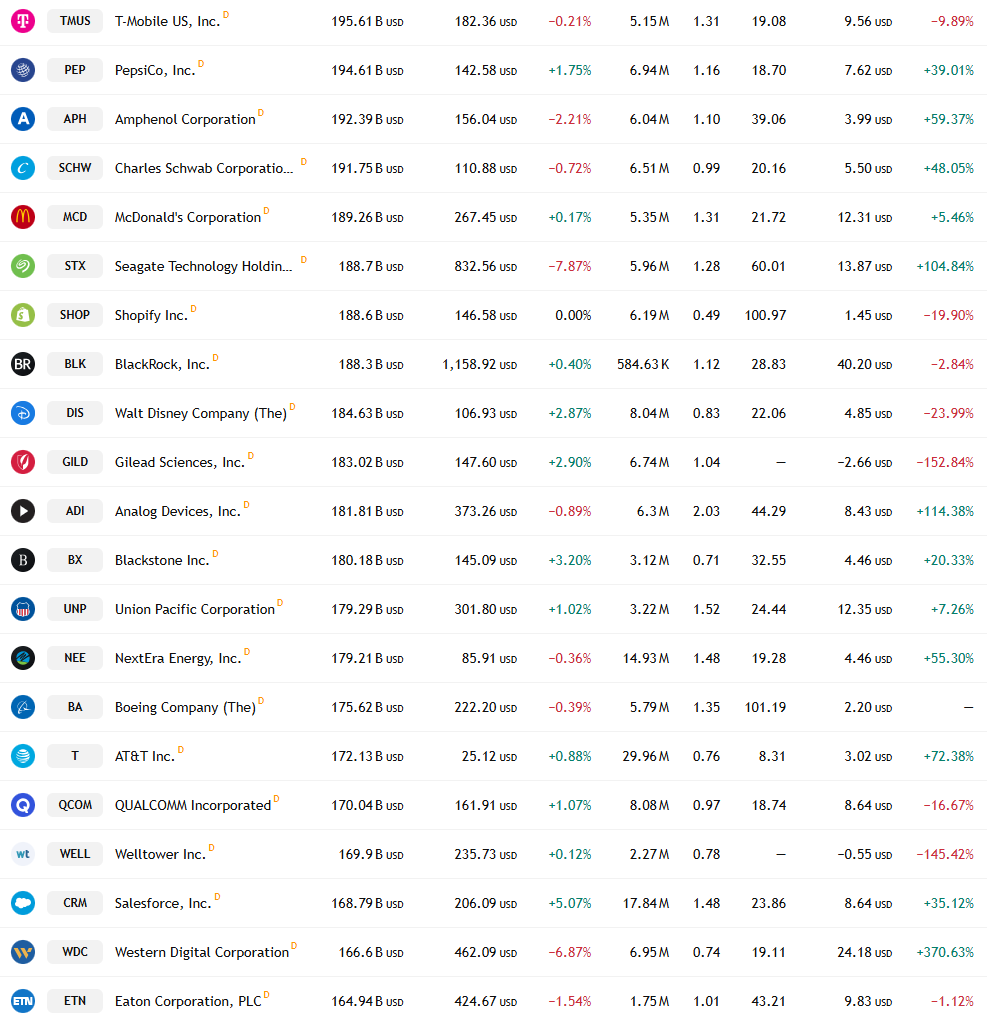This screenshot has height=1023, width=987.
Task: Click the Boeing logo icon
Action: 23,707
